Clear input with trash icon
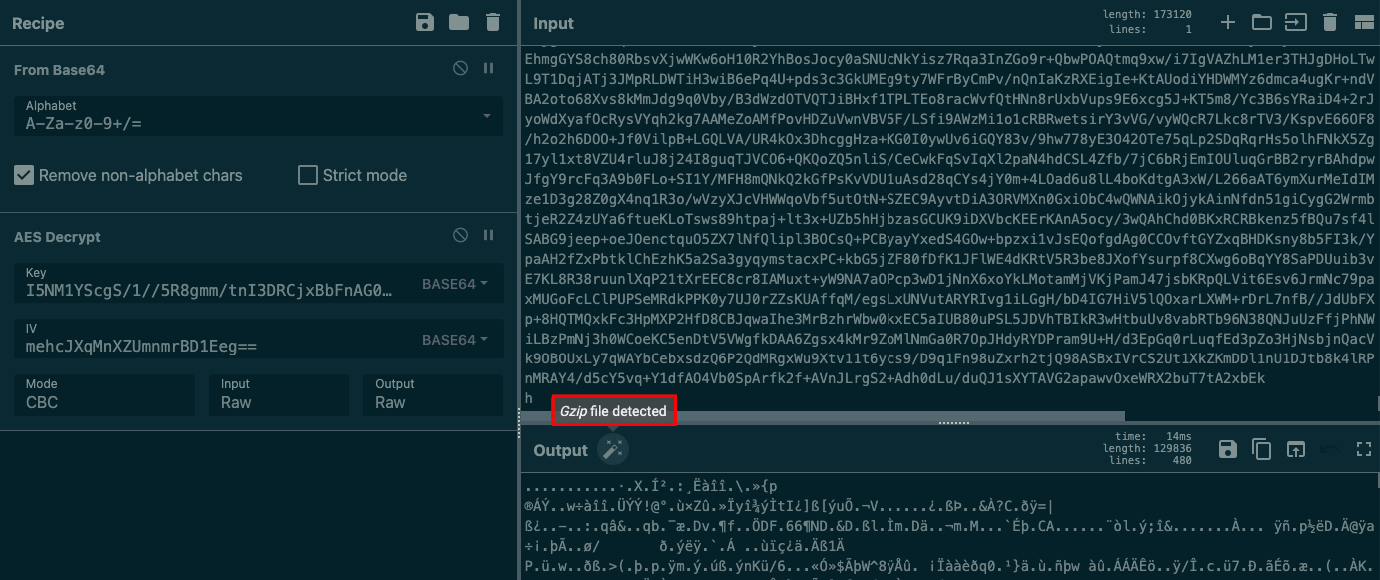 [1329, 22]
